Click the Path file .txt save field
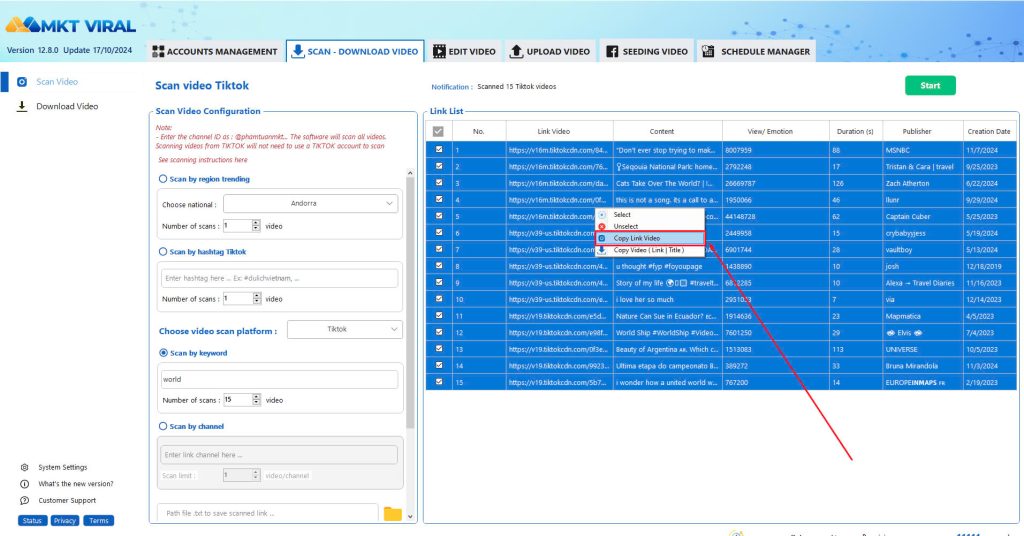This screenshot has width=1024, height=536. click(x=268, y=513)
